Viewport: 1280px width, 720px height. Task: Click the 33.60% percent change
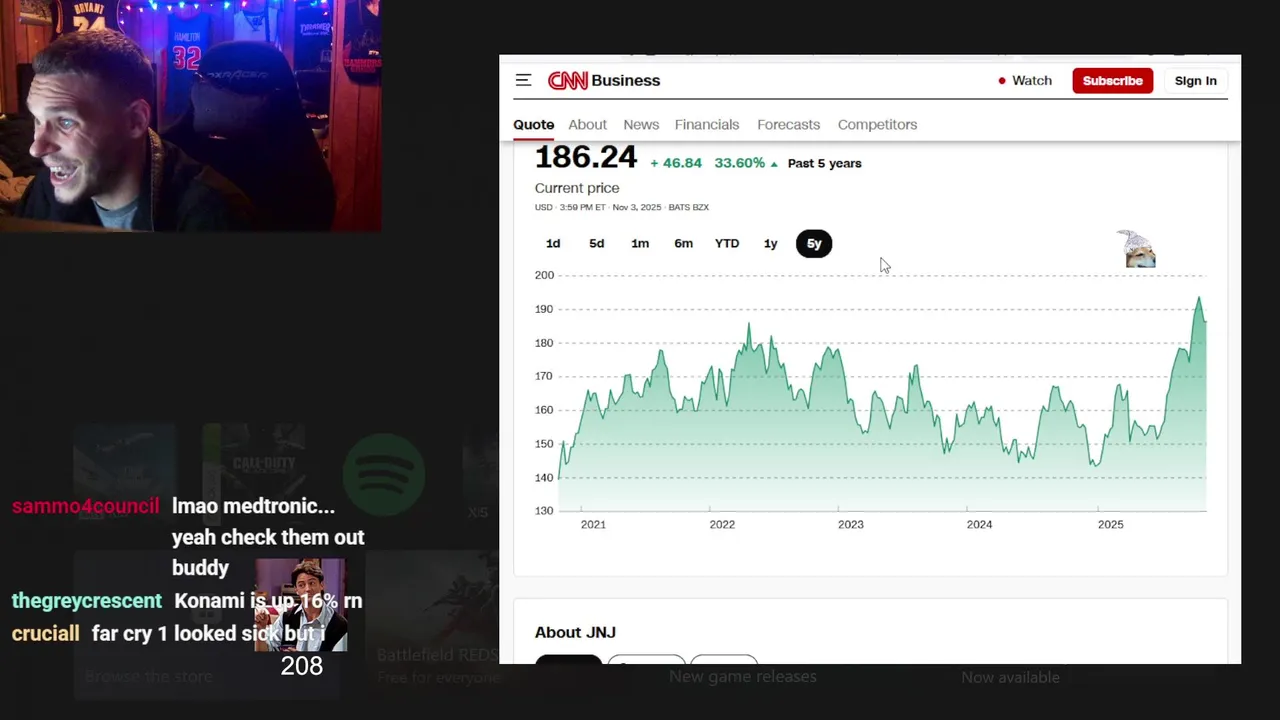tap(740, 163)
